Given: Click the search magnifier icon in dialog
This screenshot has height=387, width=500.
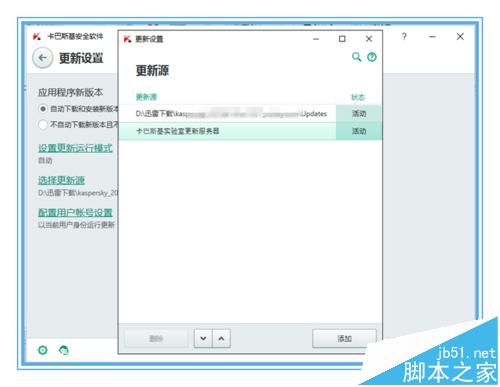Looking at the screenshot, I should (x=356, y=57).
